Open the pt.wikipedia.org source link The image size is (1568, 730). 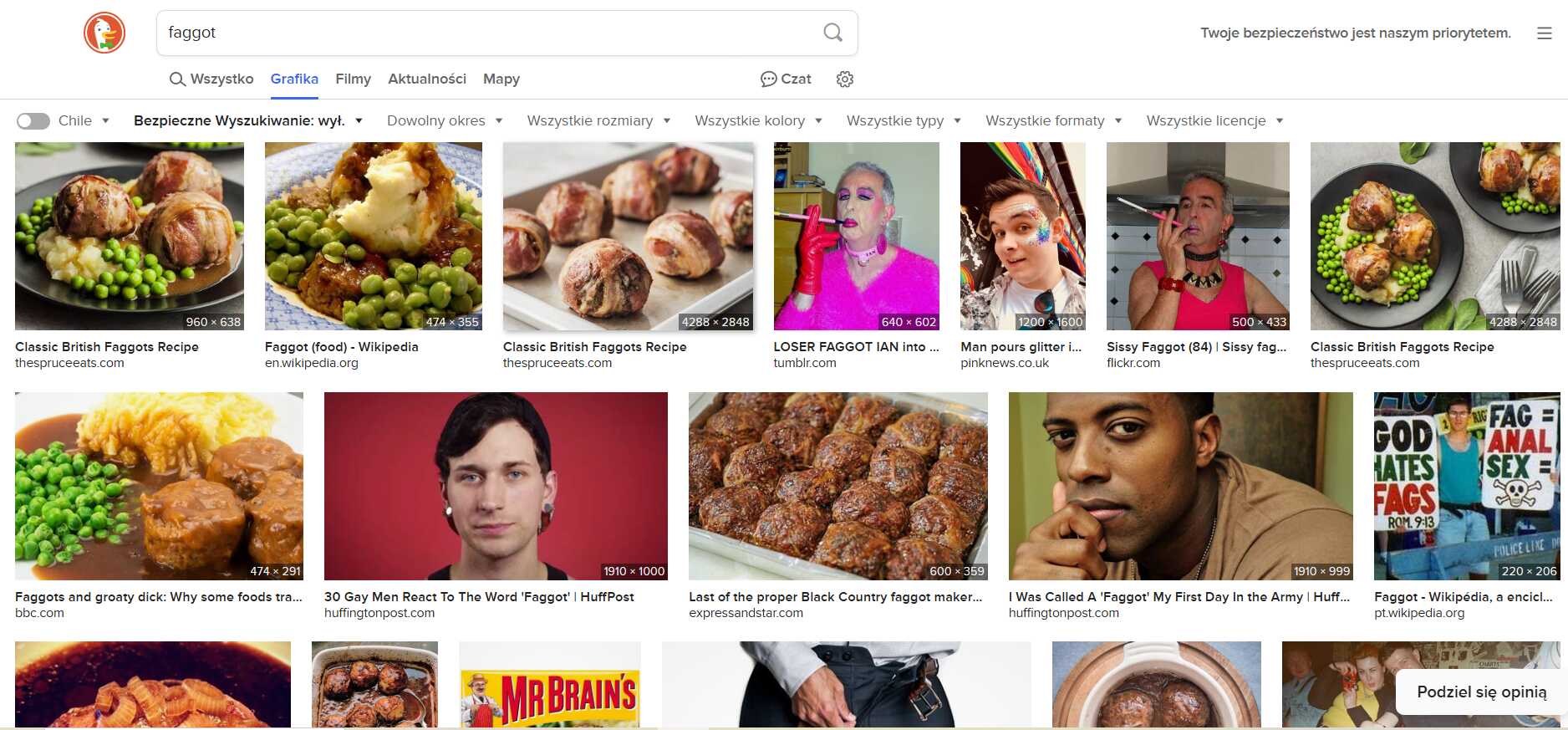click(x=1419, y=613)
